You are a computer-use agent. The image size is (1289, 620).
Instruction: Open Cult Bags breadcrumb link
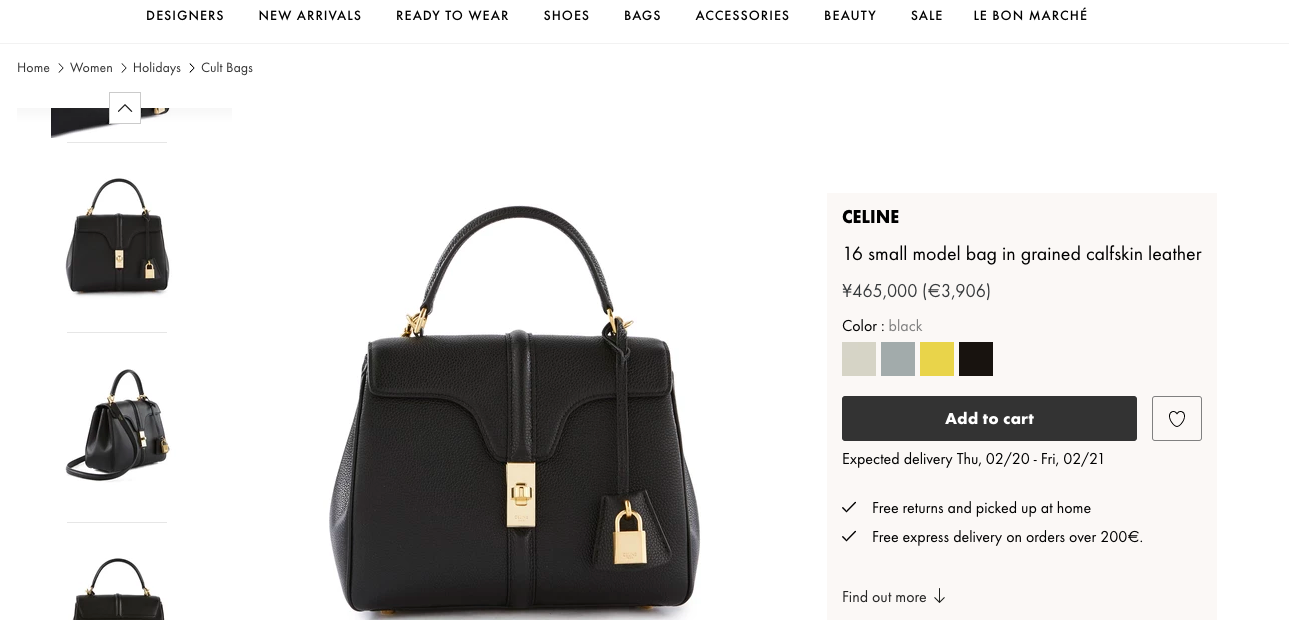[227, 68]
